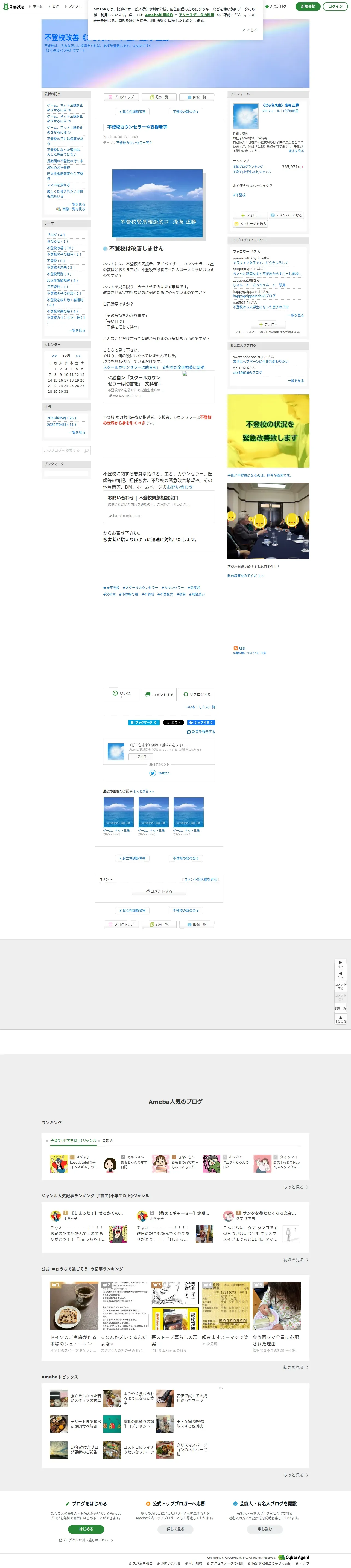Click the 上に戻る back-to-top control
The width and height of the screenshot is (351, 1568).
coord(341,1019)
